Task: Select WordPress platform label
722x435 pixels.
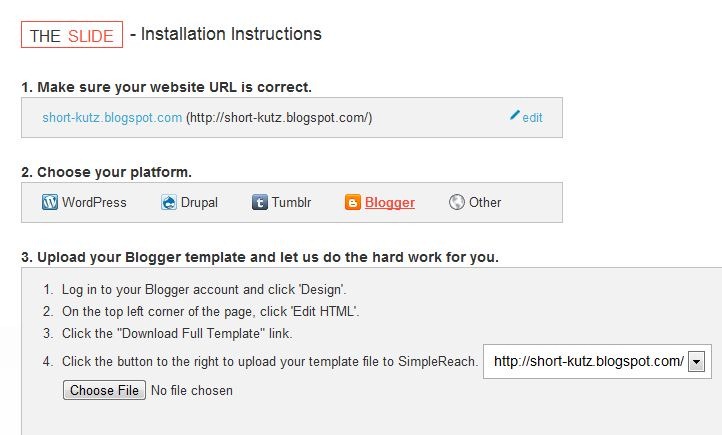Action: point(94,202)
